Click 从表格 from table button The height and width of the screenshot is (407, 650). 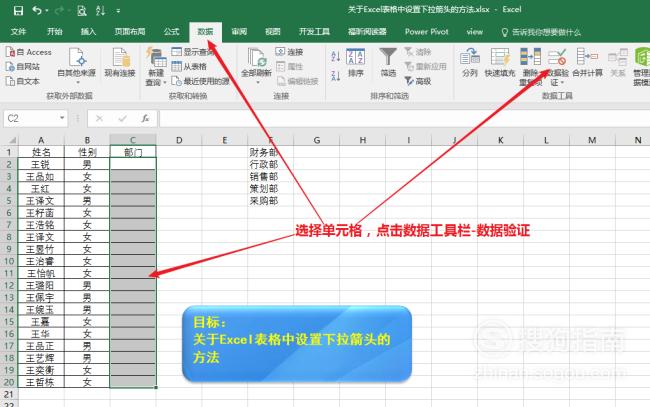coord(189,66)
